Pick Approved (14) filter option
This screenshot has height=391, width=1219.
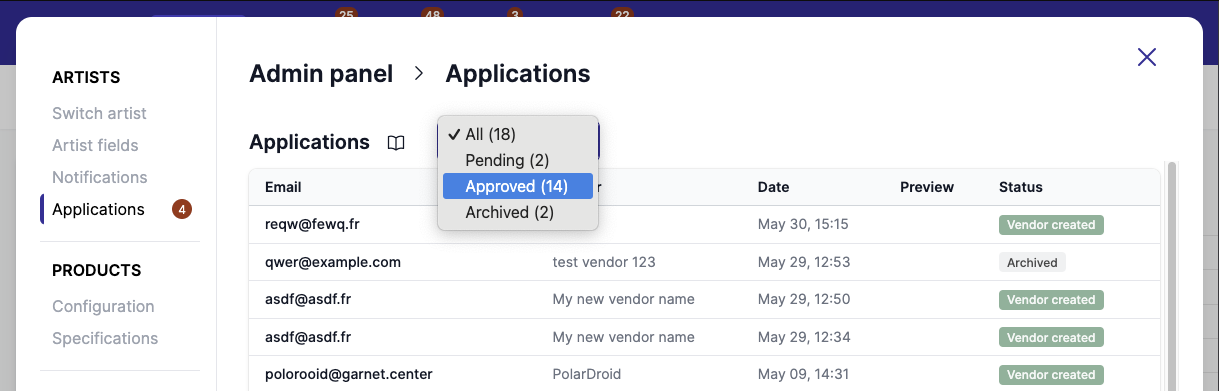[x=518, y=186]
